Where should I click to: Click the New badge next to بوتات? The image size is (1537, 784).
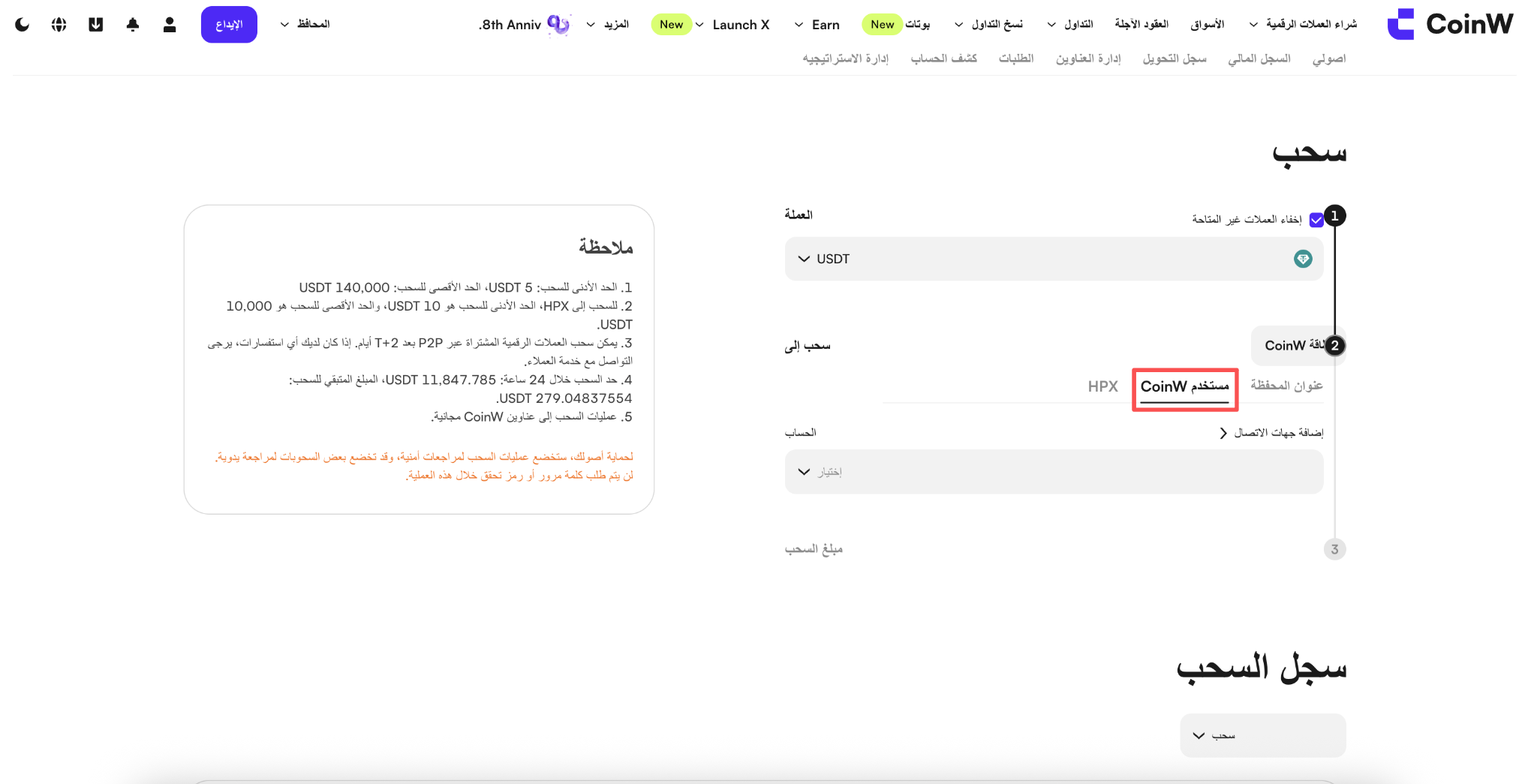point(882,25)
